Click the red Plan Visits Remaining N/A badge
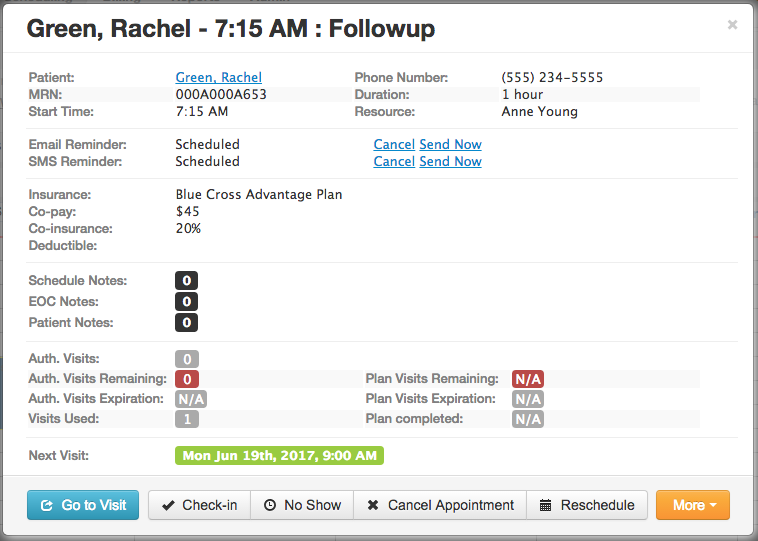 (x=528, y=379)
